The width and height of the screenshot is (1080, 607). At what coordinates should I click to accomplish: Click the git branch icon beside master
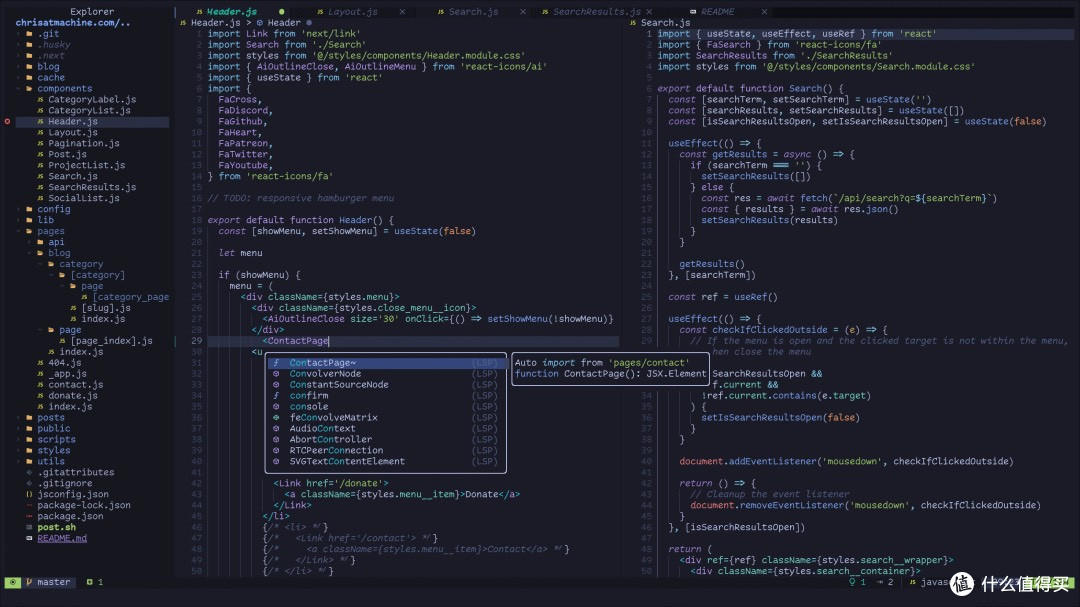click(x=29, y=582)
